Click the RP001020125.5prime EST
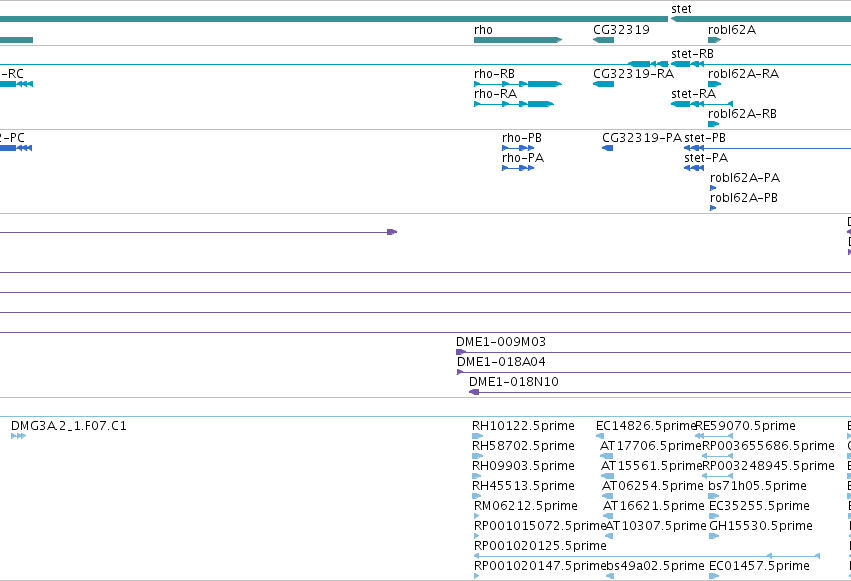Image resolution: width=851 pixels, height=581 pixels. tap(646, 556)
